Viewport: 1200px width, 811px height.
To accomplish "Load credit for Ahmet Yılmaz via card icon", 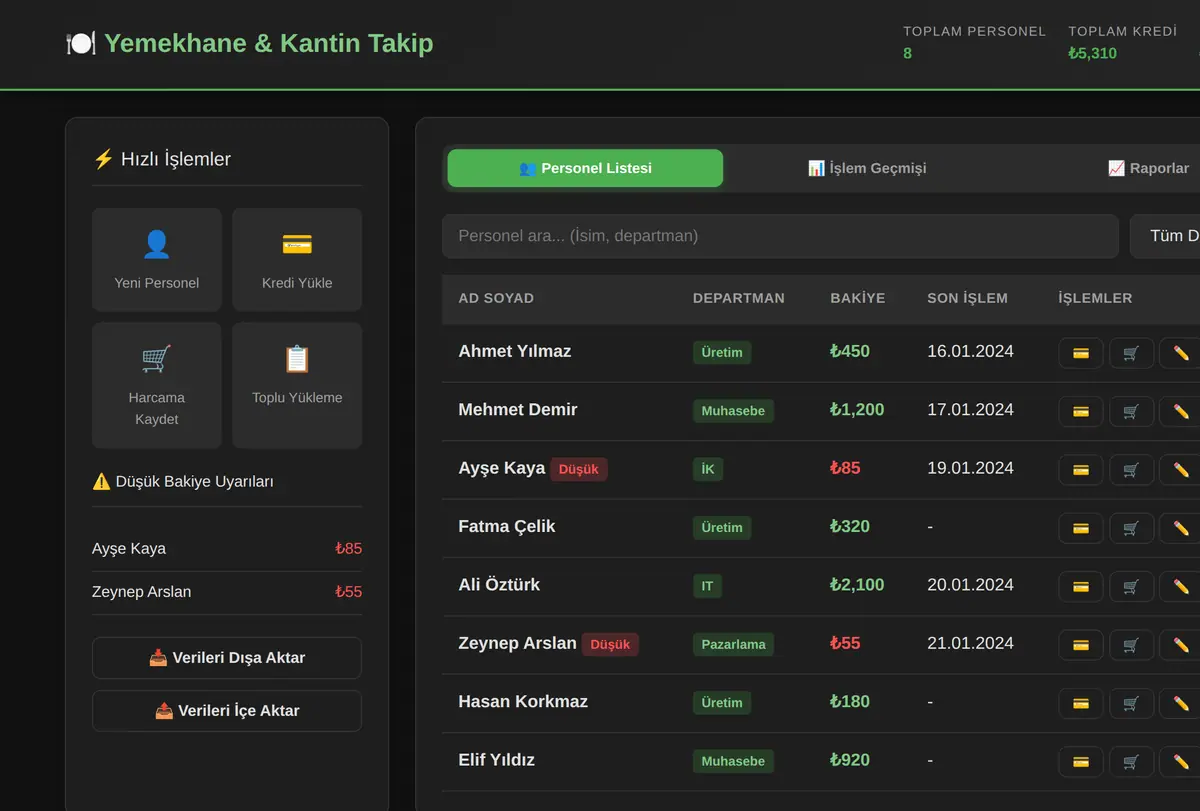I will (1081, 353).
